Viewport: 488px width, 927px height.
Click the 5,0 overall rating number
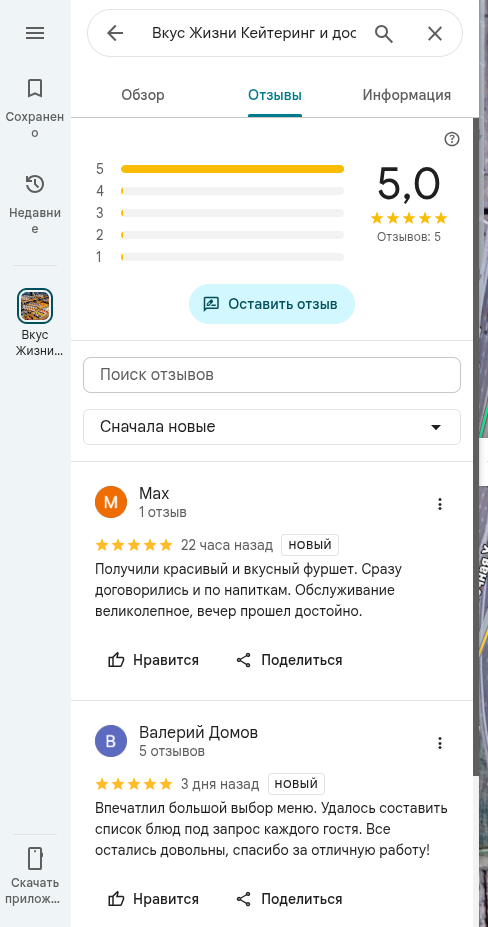pyautogui.click(x=409, y=184)
